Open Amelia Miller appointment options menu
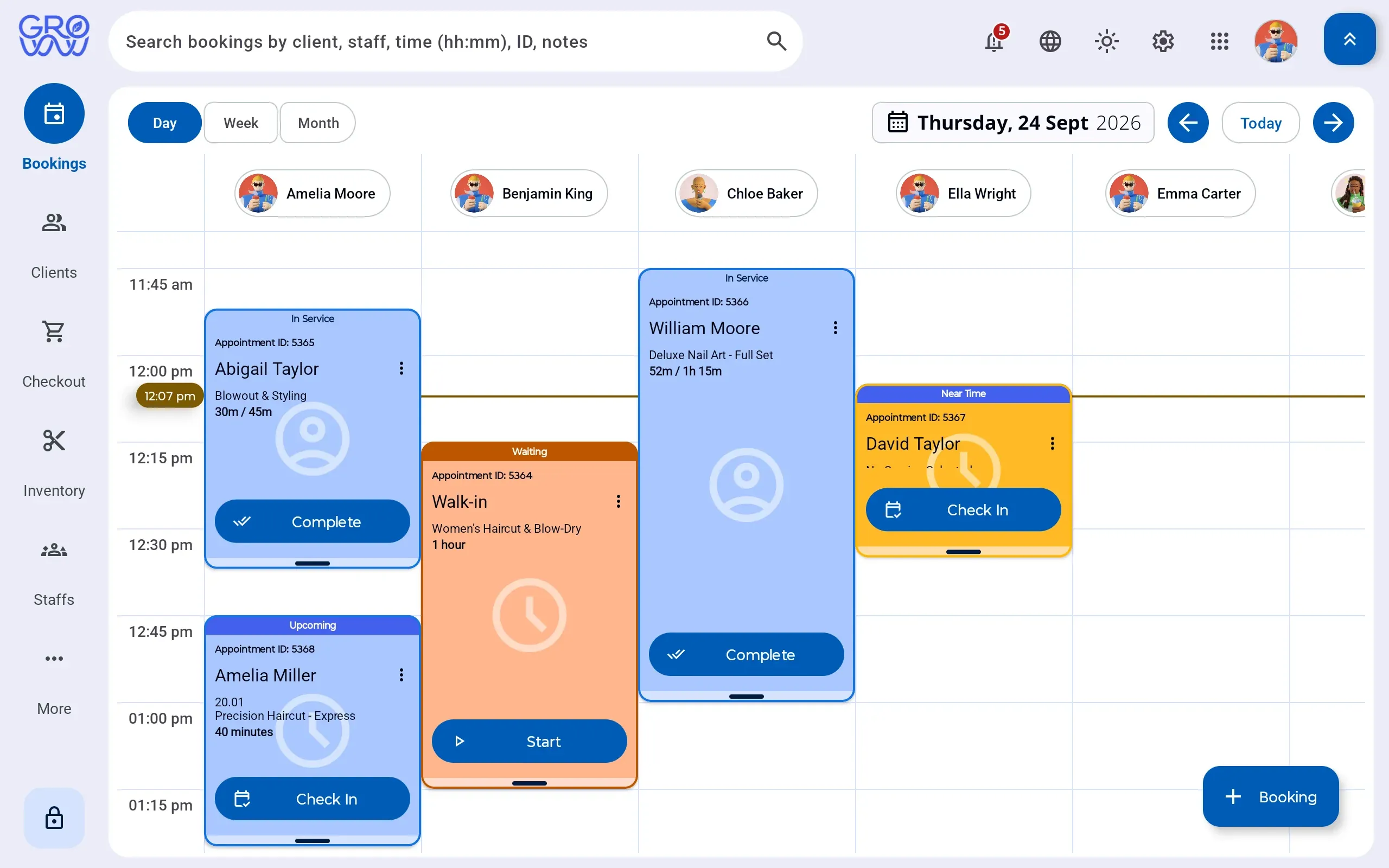 click(x=401, y=675)
